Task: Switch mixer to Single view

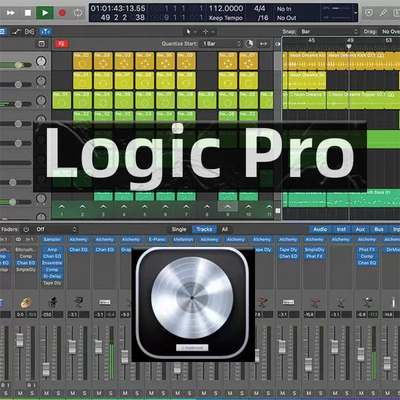Action: (x=179, y=229)
